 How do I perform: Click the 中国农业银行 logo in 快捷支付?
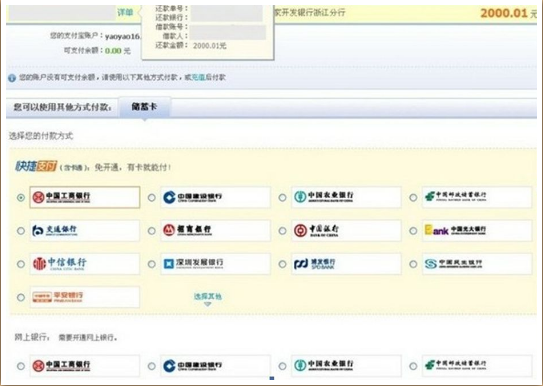346,197
